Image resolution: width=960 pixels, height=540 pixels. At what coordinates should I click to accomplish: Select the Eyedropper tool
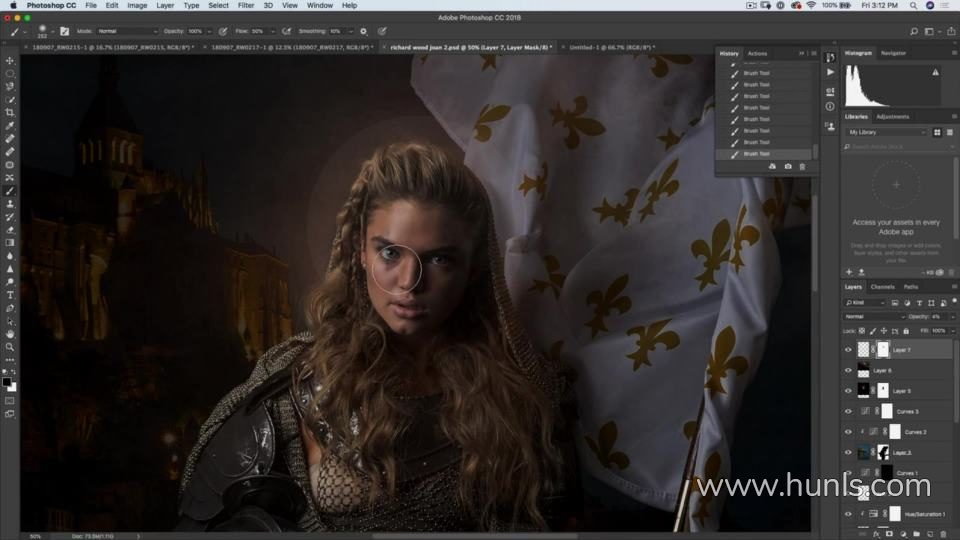pyautogui.click(x=10, y=126)
